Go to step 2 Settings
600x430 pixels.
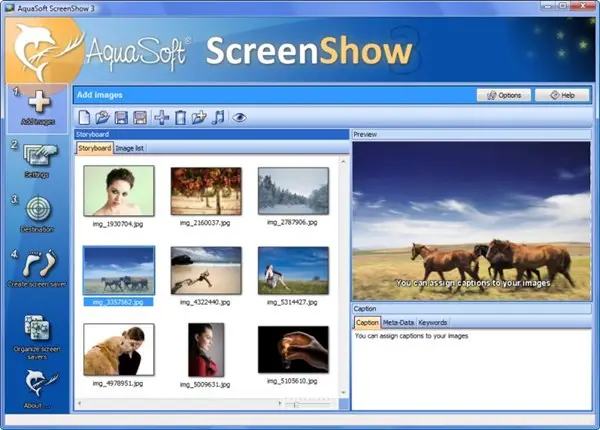(x=40, y=155)
